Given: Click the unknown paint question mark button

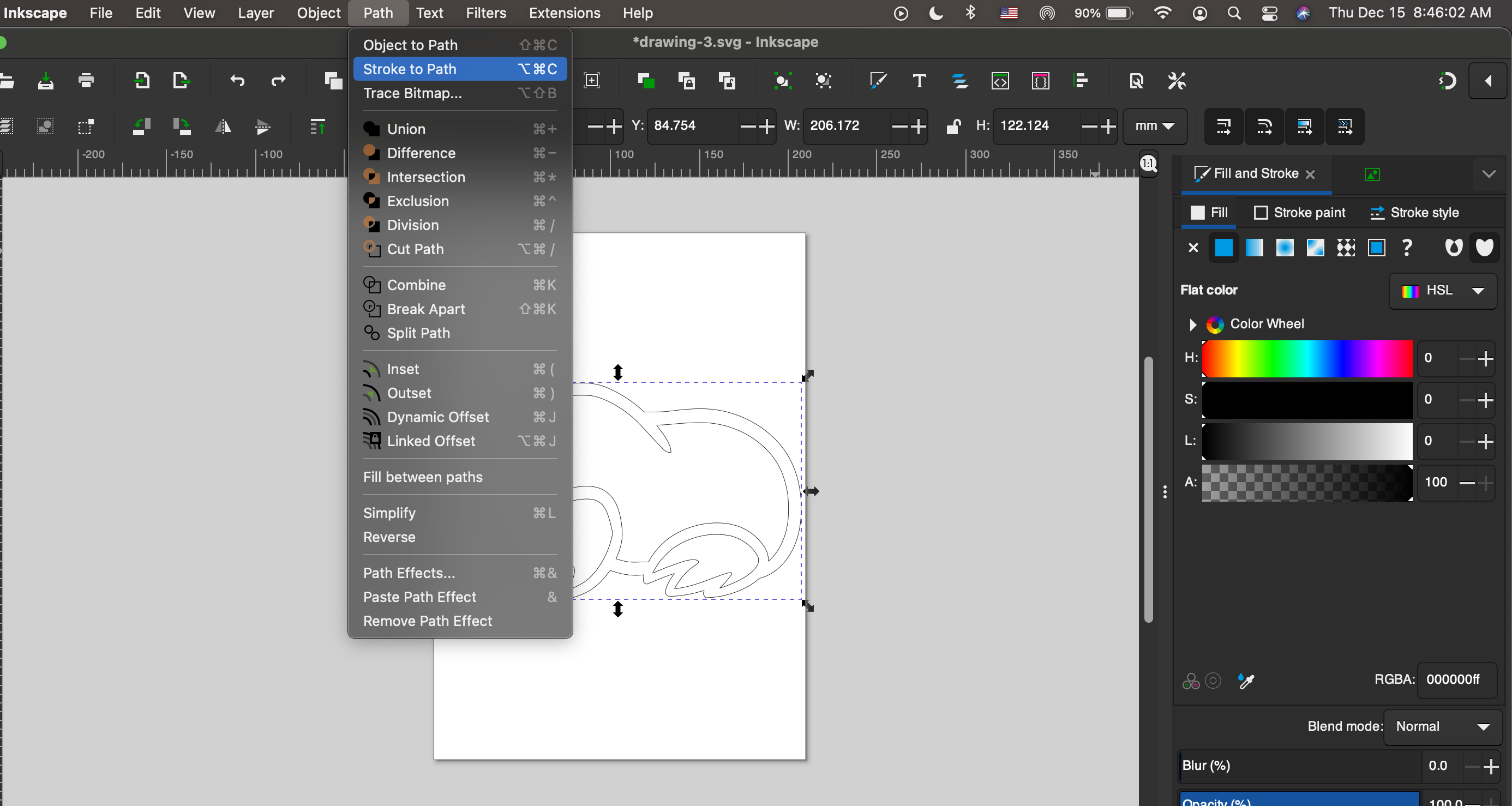Looking at the screenshot, I should tap(1406, 248).
